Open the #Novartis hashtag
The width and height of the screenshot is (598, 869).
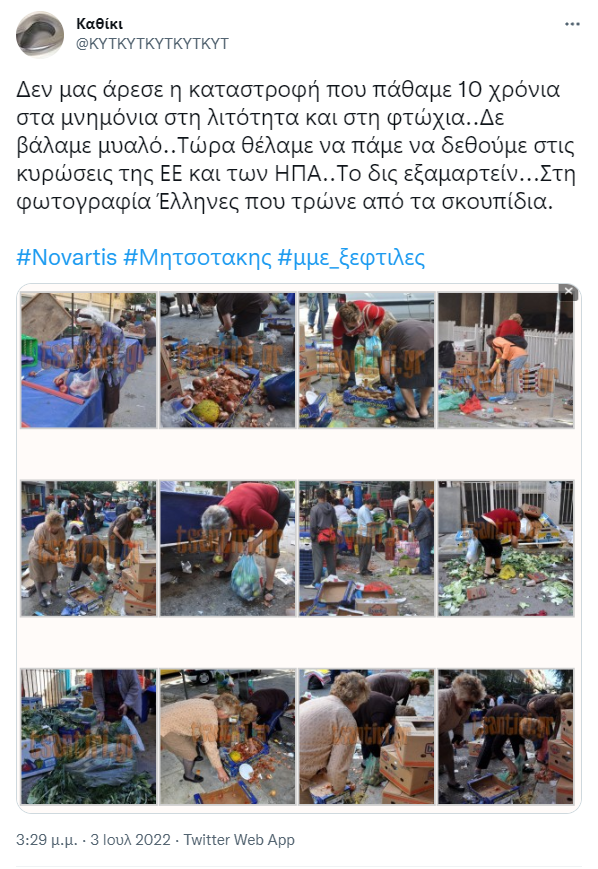pos(67,258)
